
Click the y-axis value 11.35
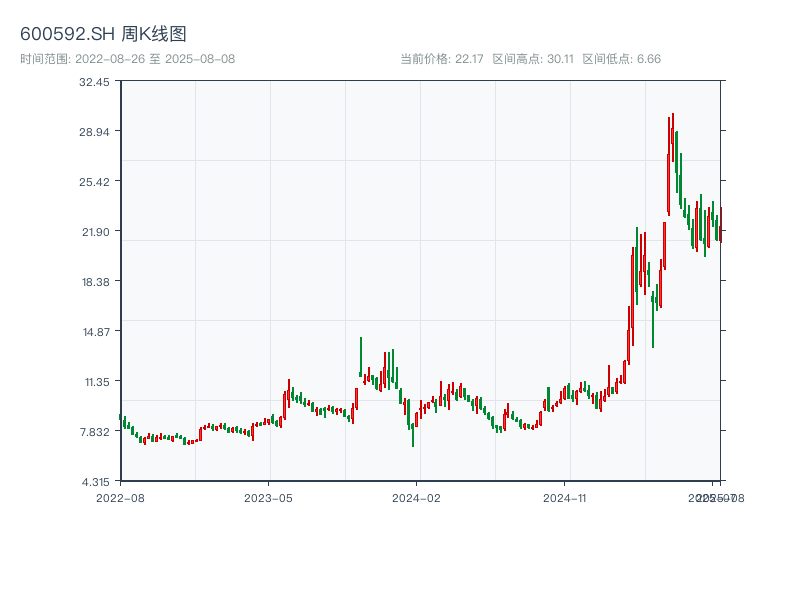click(x=97, y=382)
